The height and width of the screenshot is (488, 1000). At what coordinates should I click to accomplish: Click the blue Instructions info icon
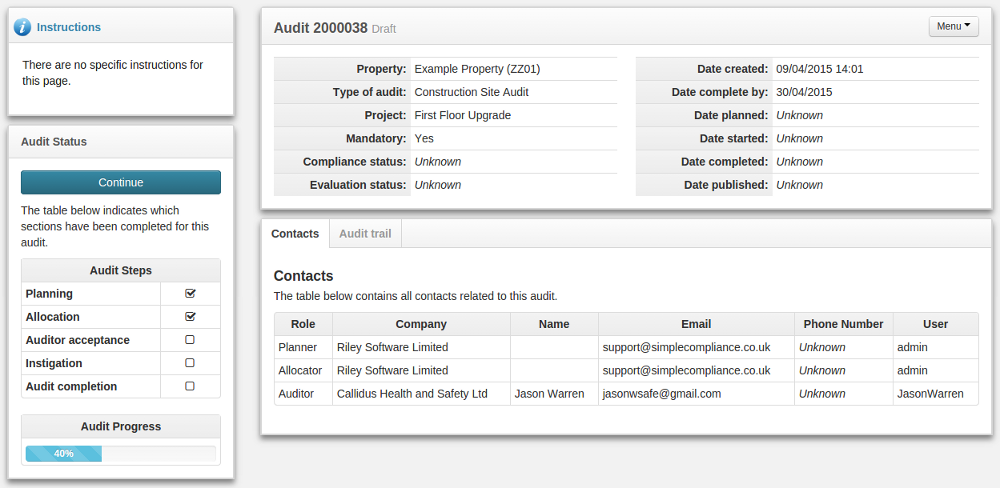[x=22, y=27]
